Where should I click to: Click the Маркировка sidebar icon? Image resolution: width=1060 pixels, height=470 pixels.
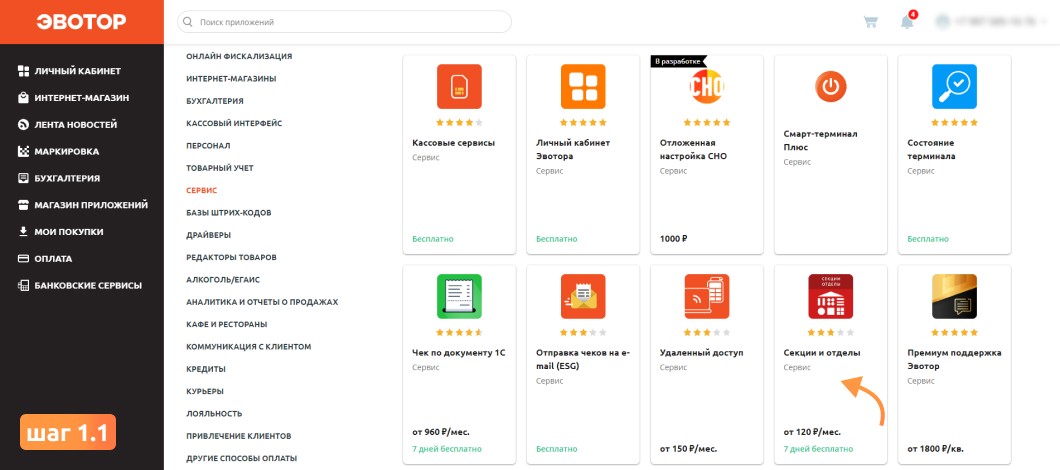(x=23, y=151)
